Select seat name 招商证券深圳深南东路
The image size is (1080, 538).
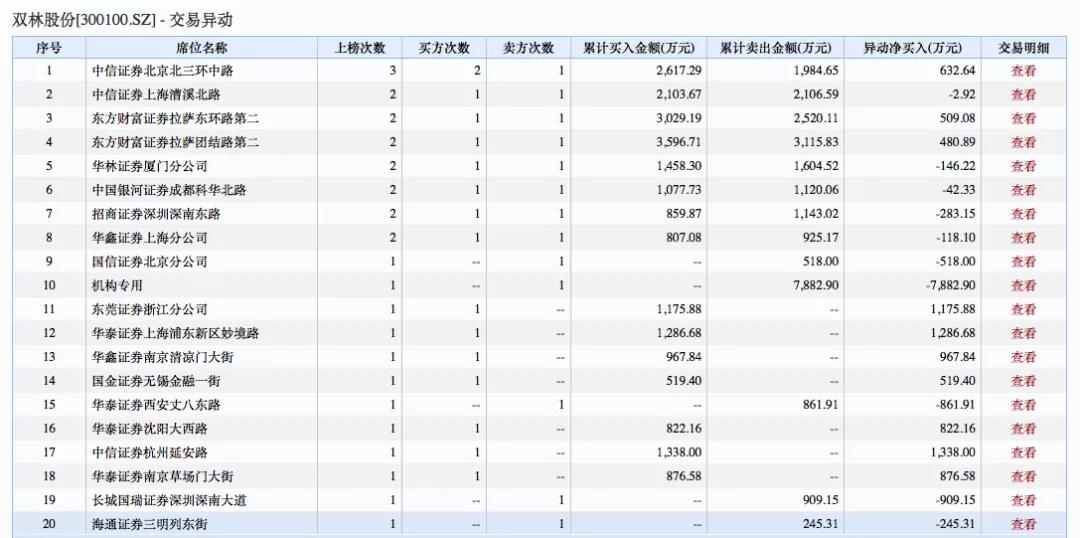[x=156, y=214]
